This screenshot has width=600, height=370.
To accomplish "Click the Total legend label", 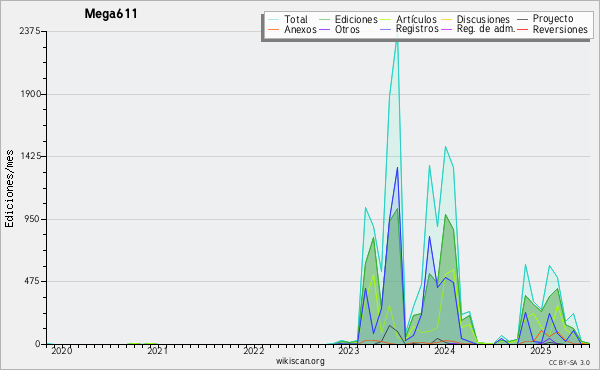I will pyautogui.click(x=296, y=19).
